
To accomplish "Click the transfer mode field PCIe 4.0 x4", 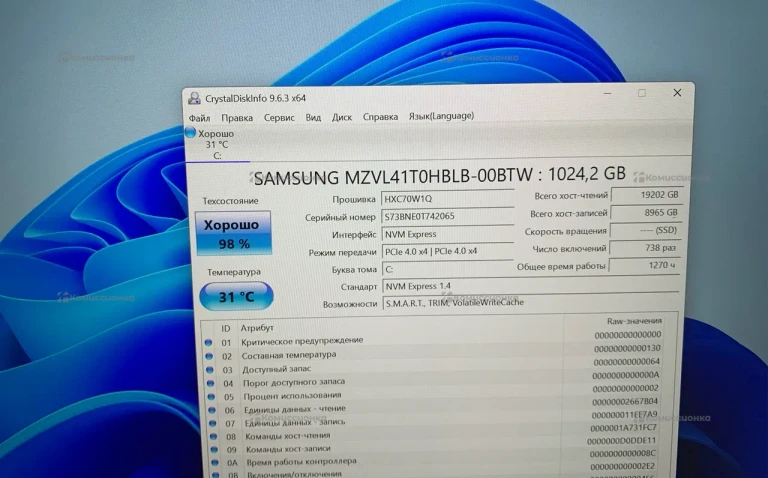I will click(447, 252).
